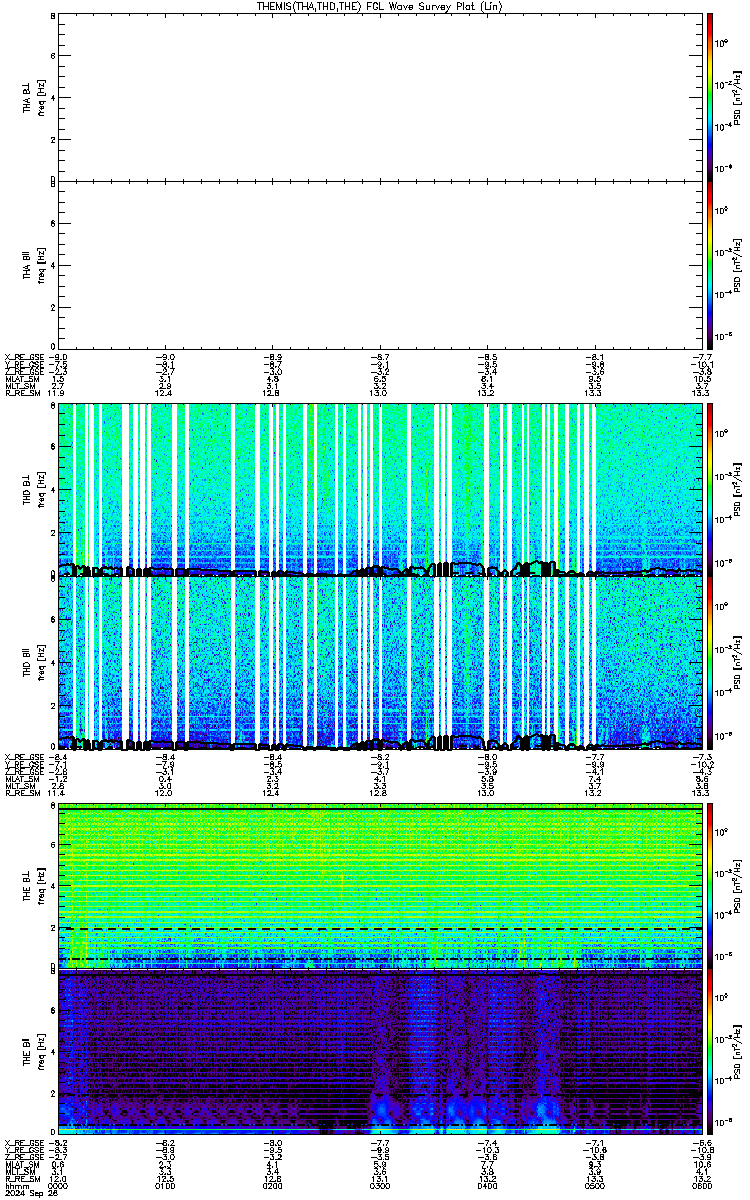Click the '0100' time tick label
Viewport: 750px width, 1200px height.
coord(166,1187)
